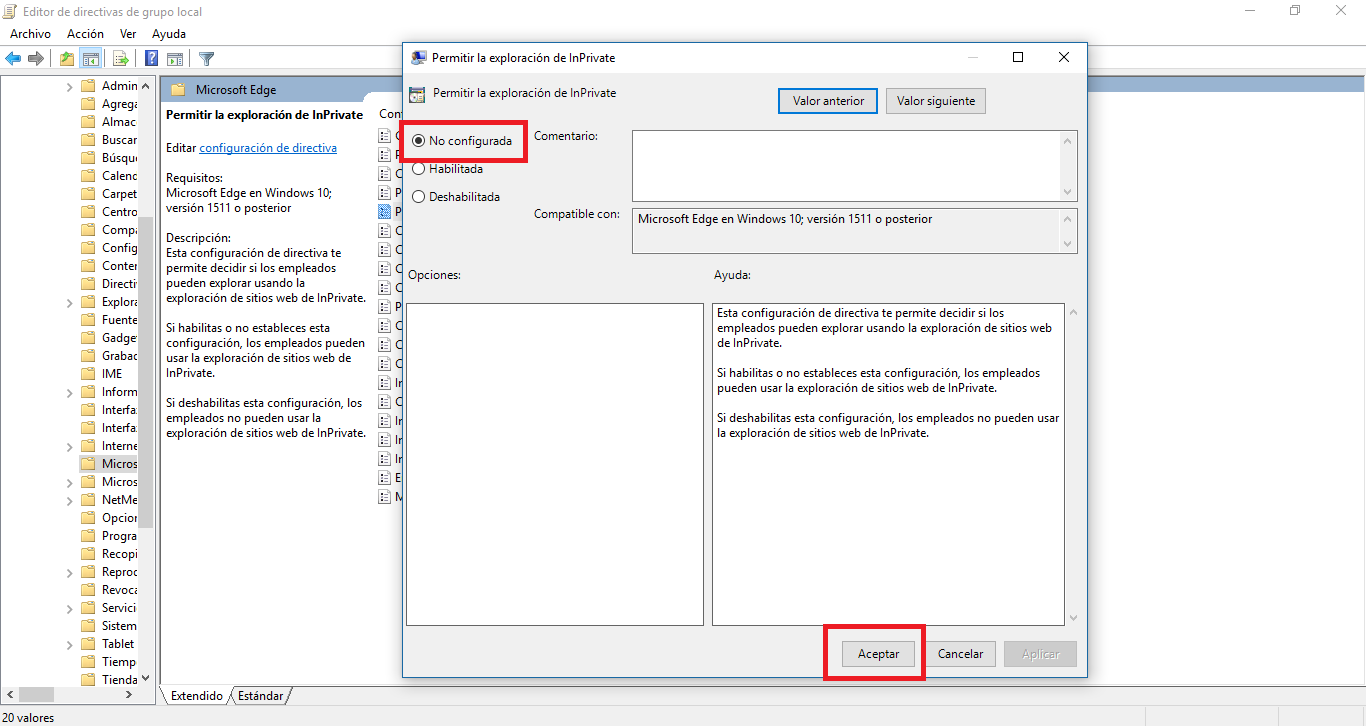This screenshot has height=726, width=1366.
Task: Click the grey Forward arrow in toolbar
Action: pyautogui.click(x=36, y=58)
